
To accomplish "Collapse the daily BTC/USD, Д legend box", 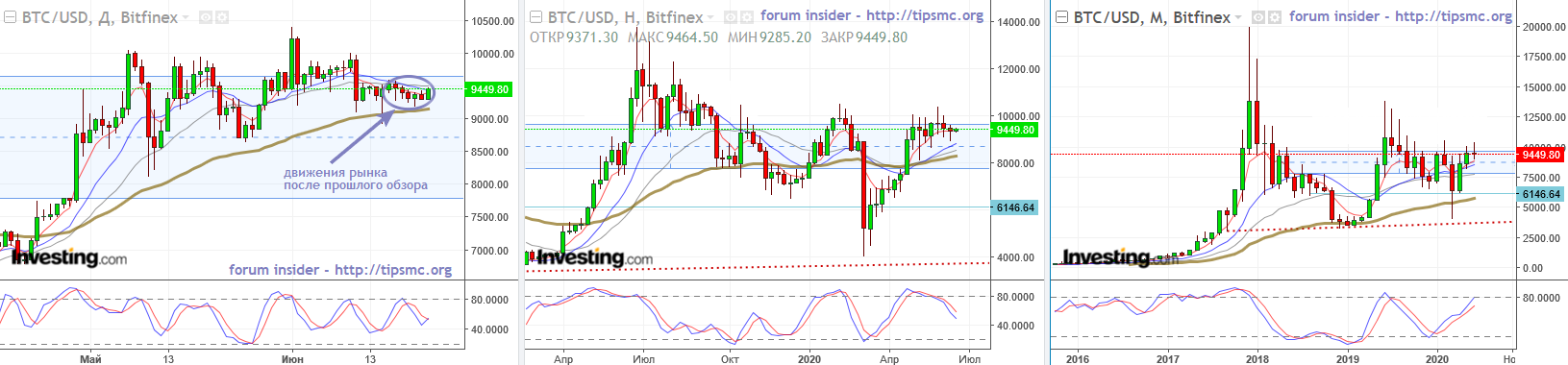I will tap(10, 17).
